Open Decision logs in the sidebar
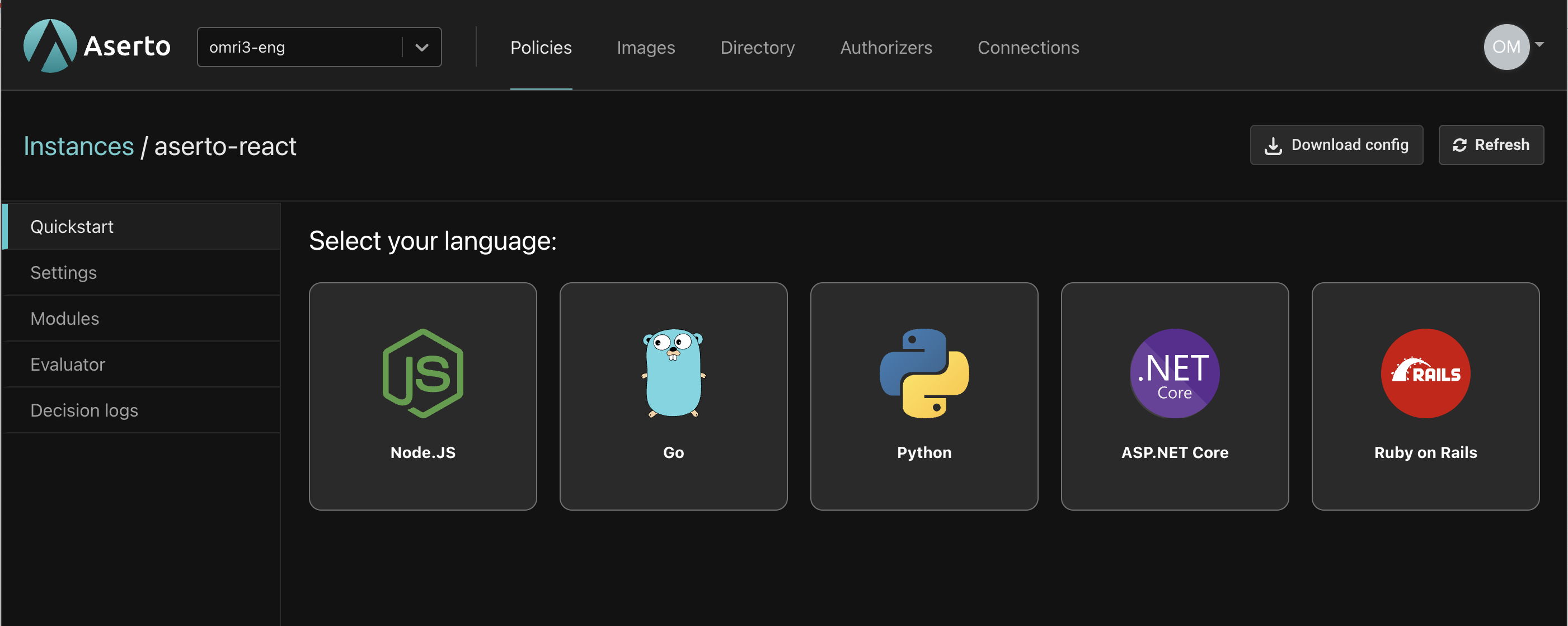This screenshot has width=1568, height=626. coord(141,410)
